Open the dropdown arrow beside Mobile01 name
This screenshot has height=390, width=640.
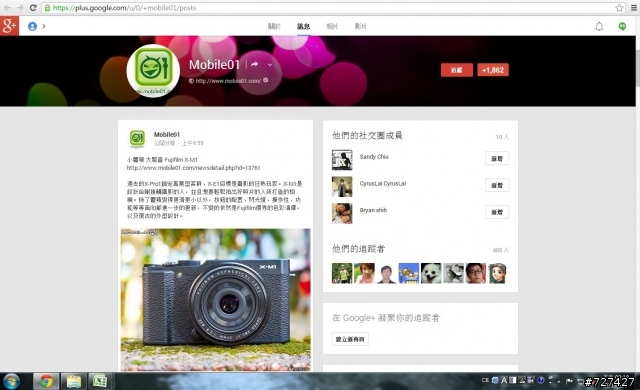pyautogui.click(x=270, y=64)
